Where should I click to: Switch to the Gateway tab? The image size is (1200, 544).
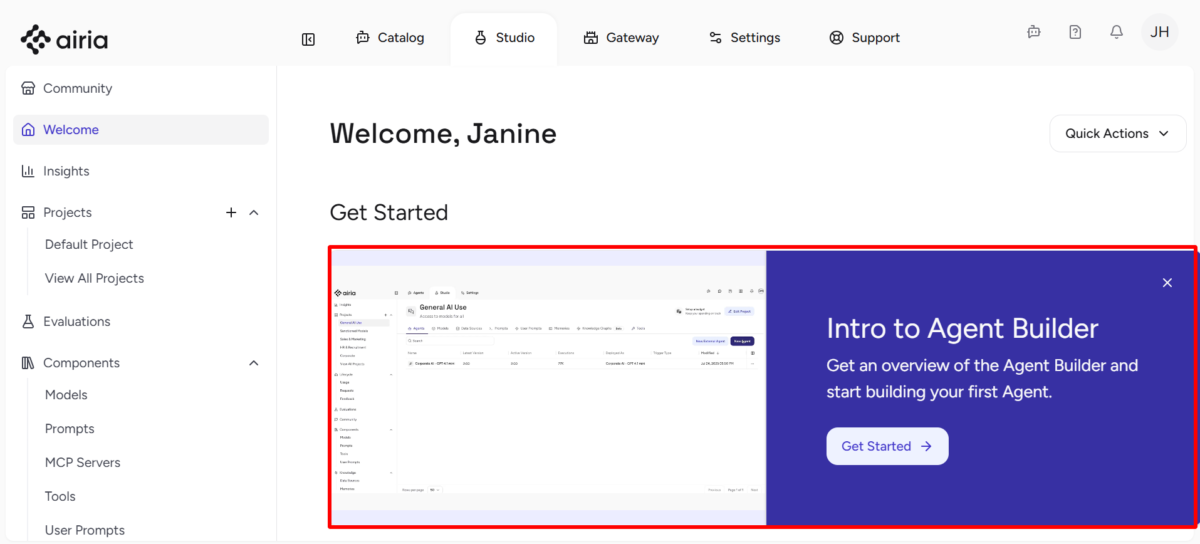click(x=621, y=38)
